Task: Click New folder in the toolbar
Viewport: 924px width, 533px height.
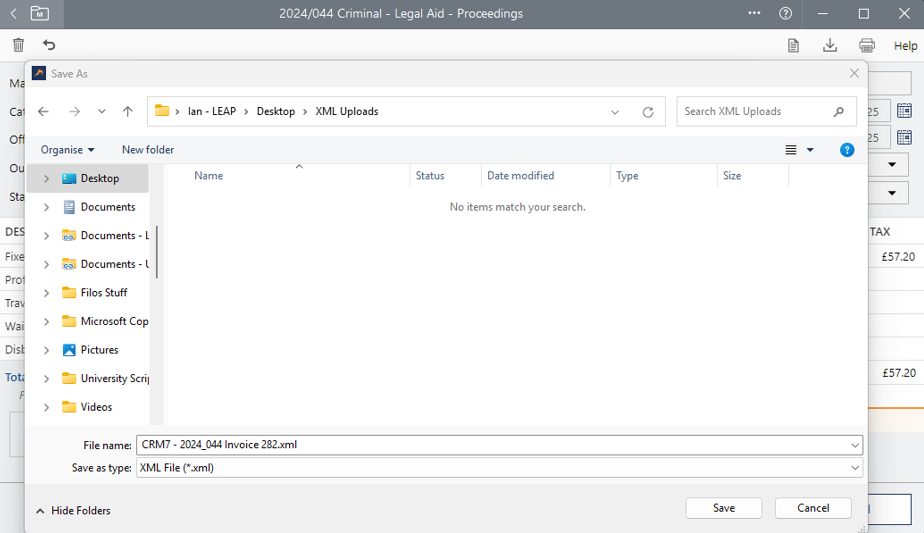Action: coord(148,150)
